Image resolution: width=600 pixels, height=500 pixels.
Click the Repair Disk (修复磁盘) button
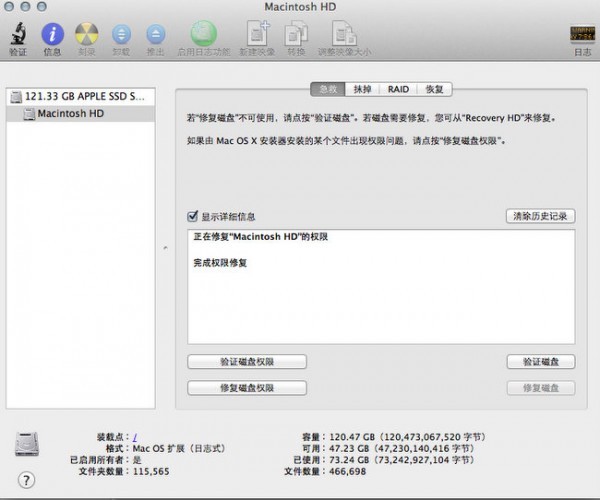541,388
